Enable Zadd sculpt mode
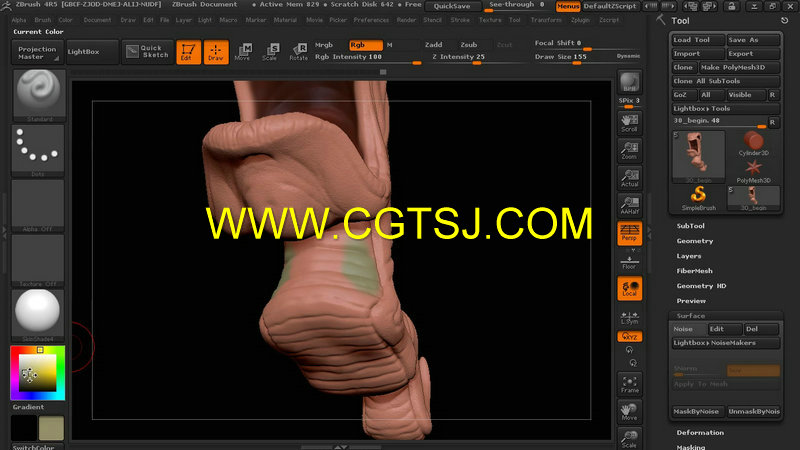800x450 pixels. click(434, 45)
